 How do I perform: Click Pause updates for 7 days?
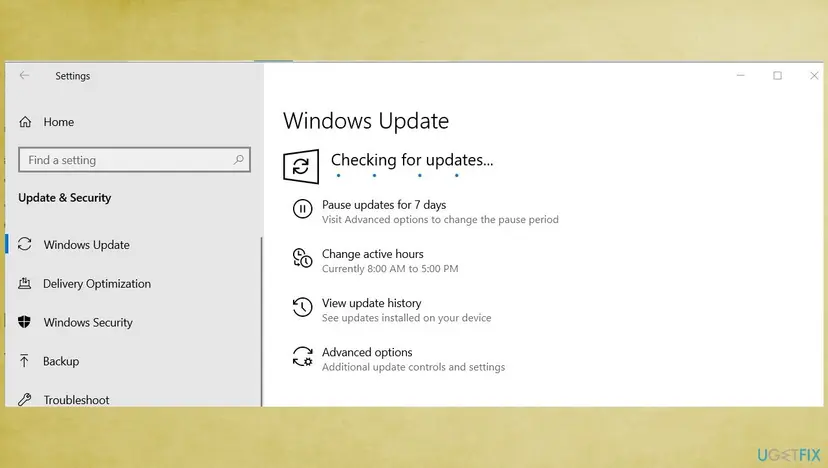(384, 204)
